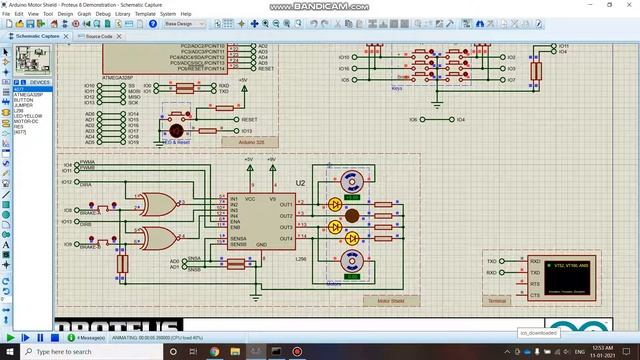The image size is (640, 360).
Task: Play the simulation with the green button
Action: tap(10, 338)
